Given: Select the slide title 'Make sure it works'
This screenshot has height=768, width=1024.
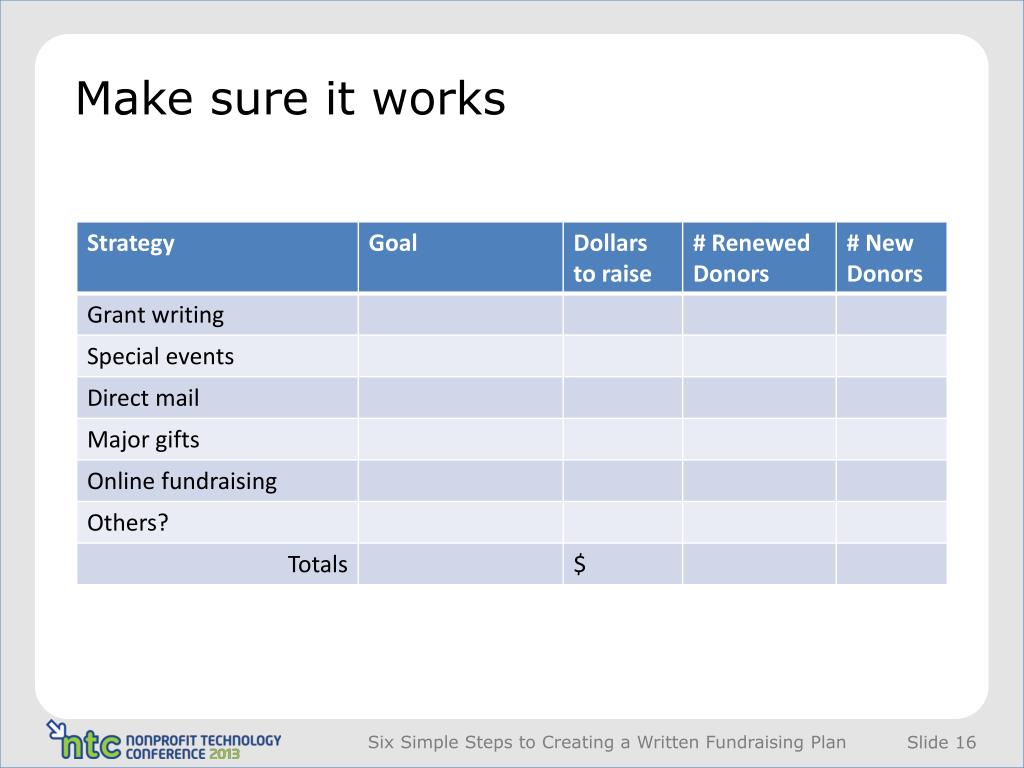Looking at the screenshot, I should (291, 99).
